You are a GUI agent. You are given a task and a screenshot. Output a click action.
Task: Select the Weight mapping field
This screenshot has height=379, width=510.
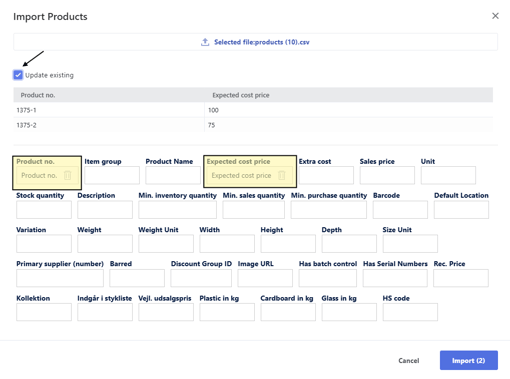click(x=105, y=244)
